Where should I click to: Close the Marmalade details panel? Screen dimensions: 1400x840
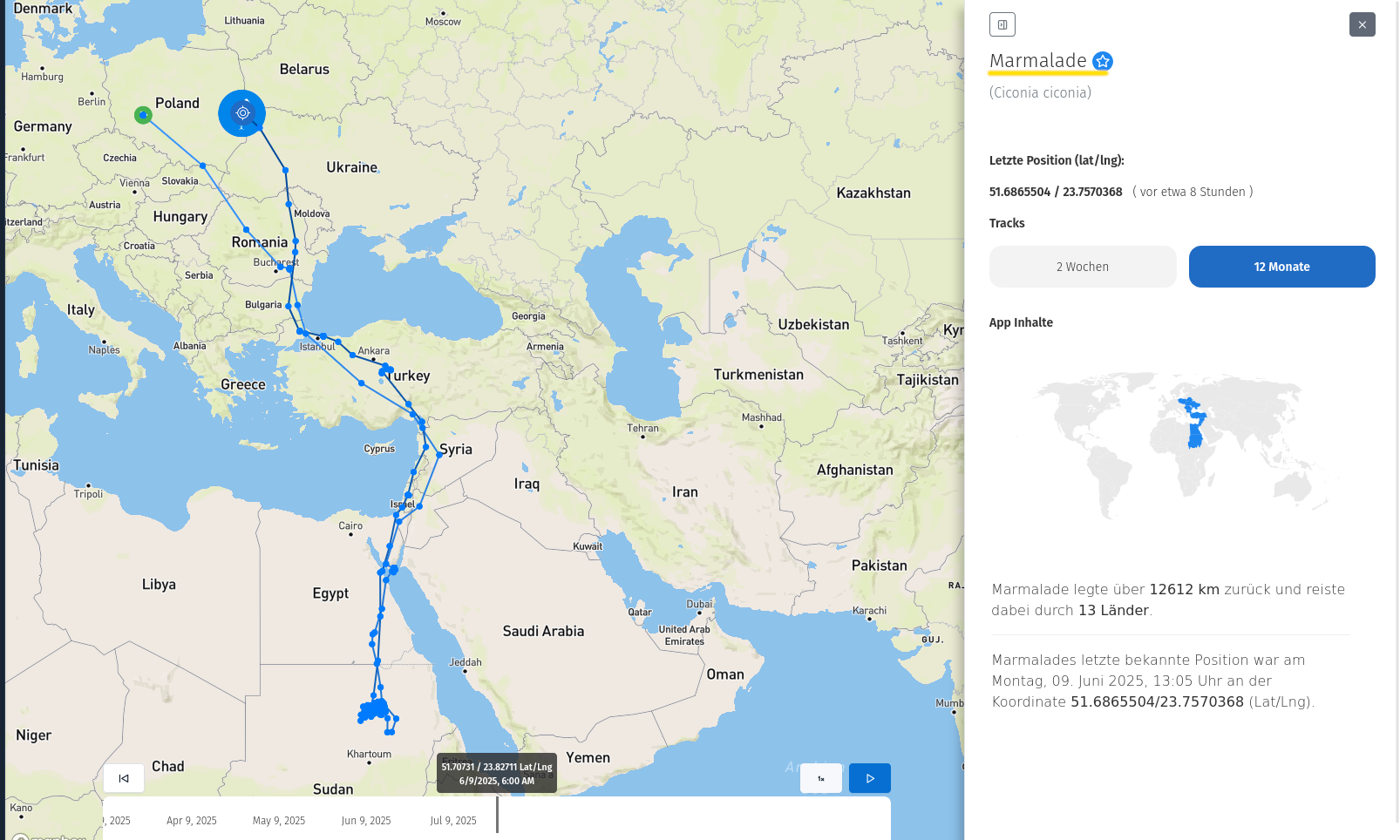click(x=1362, y=24)
